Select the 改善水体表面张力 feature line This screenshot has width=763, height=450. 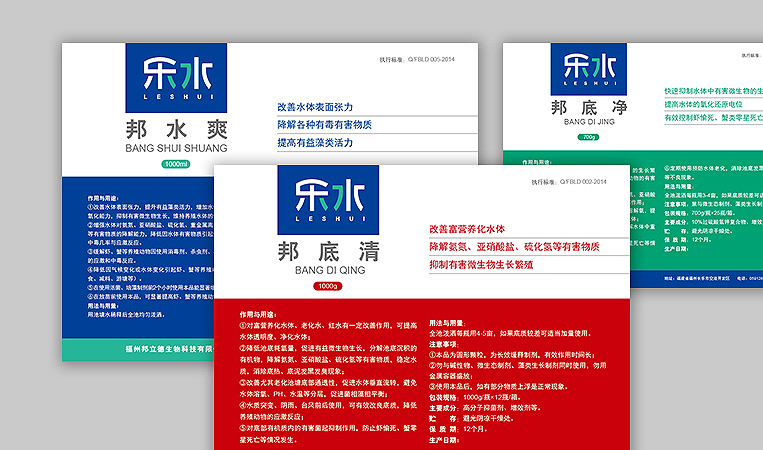tap(314, 107)
